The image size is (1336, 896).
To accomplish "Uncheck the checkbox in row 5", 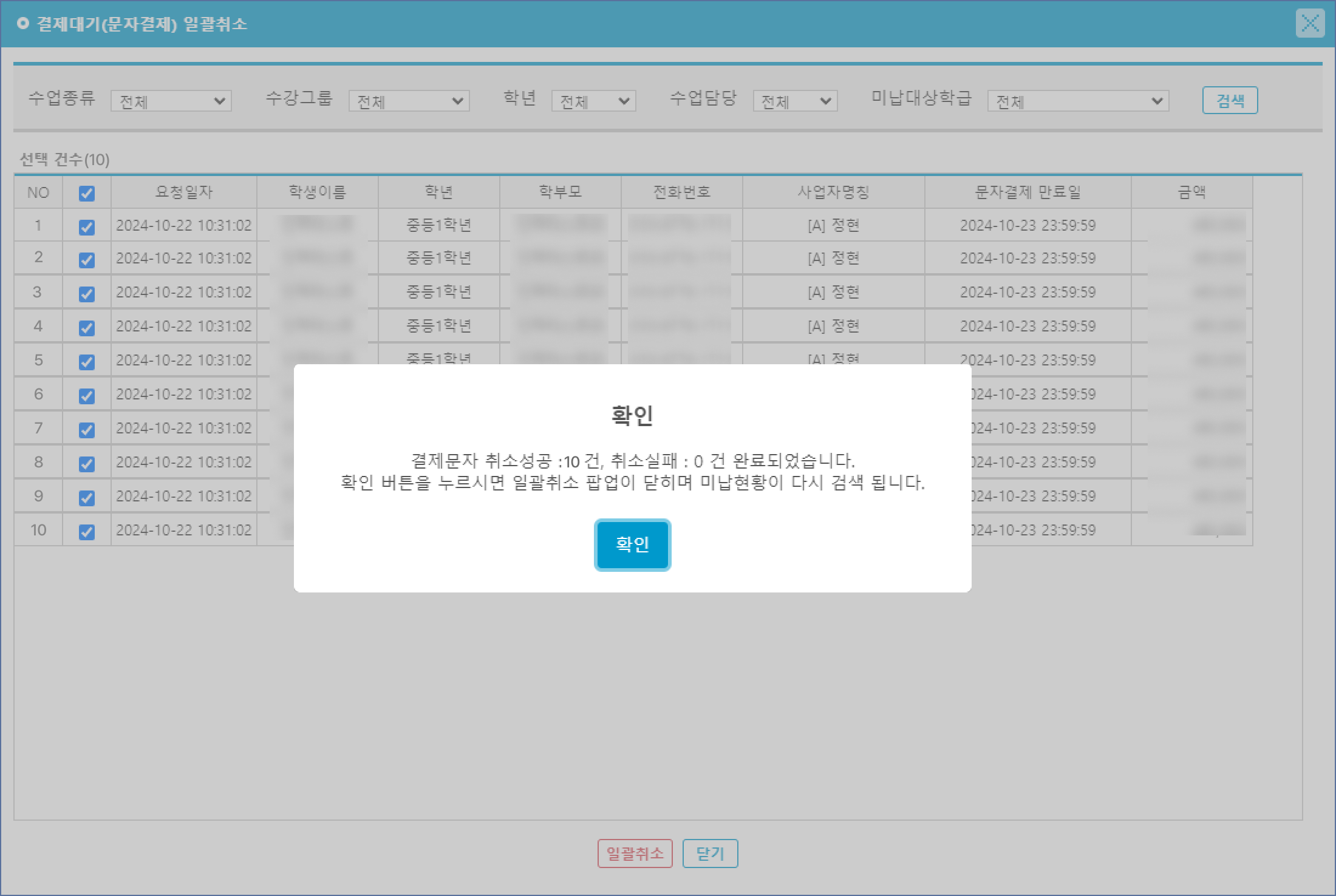I will click(87, 362).
